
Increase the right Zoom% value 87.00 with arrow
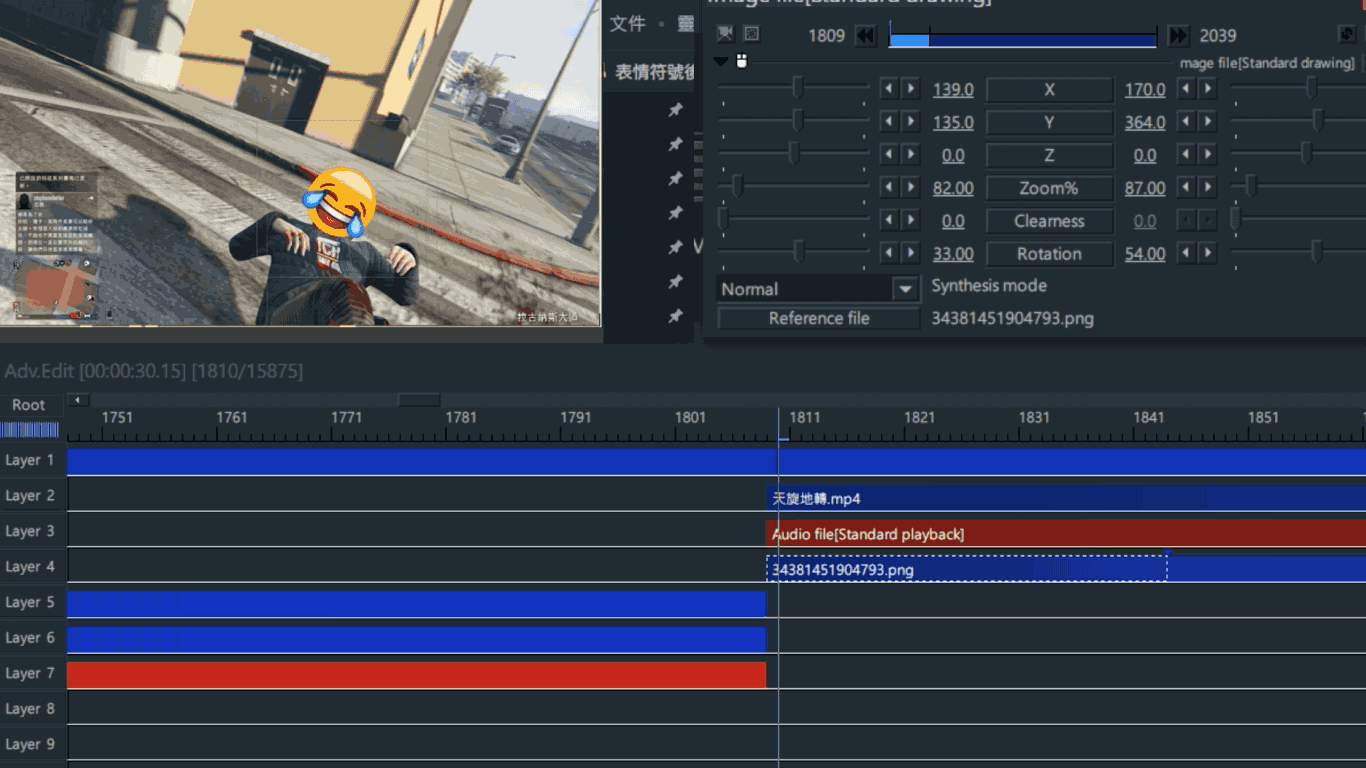1208,188
